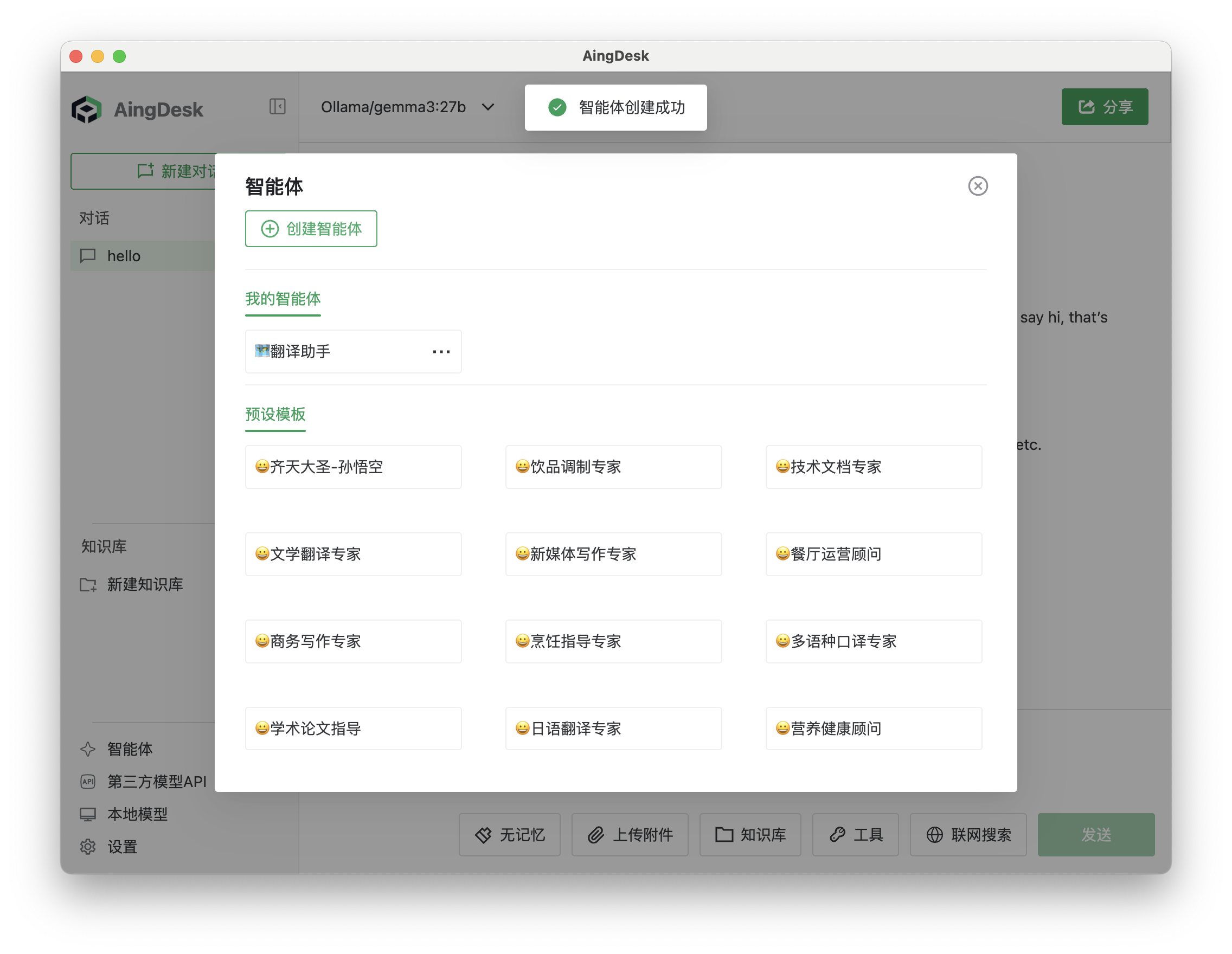This screenshot has height=954, width=1232.
Task: Close the 智能体 dialog with X icon
Action: click(x=978, y=186)
